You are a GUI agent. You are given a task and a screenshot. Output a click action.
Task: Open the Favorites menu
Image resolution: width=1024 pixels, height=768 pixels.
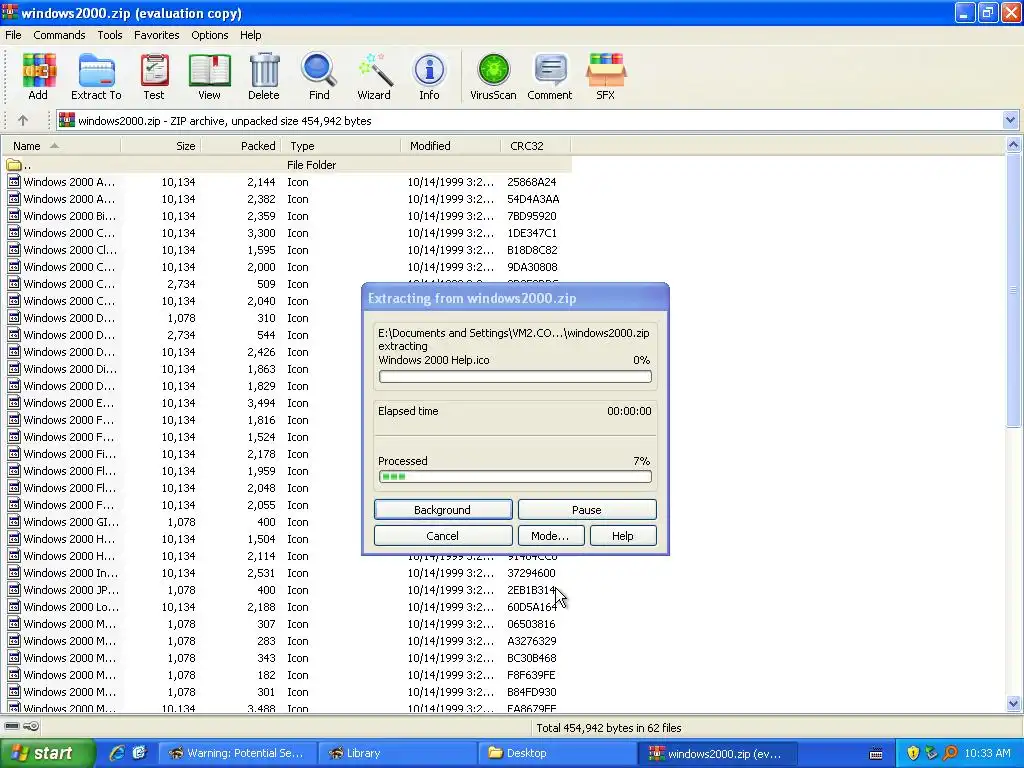click(157, 35)
